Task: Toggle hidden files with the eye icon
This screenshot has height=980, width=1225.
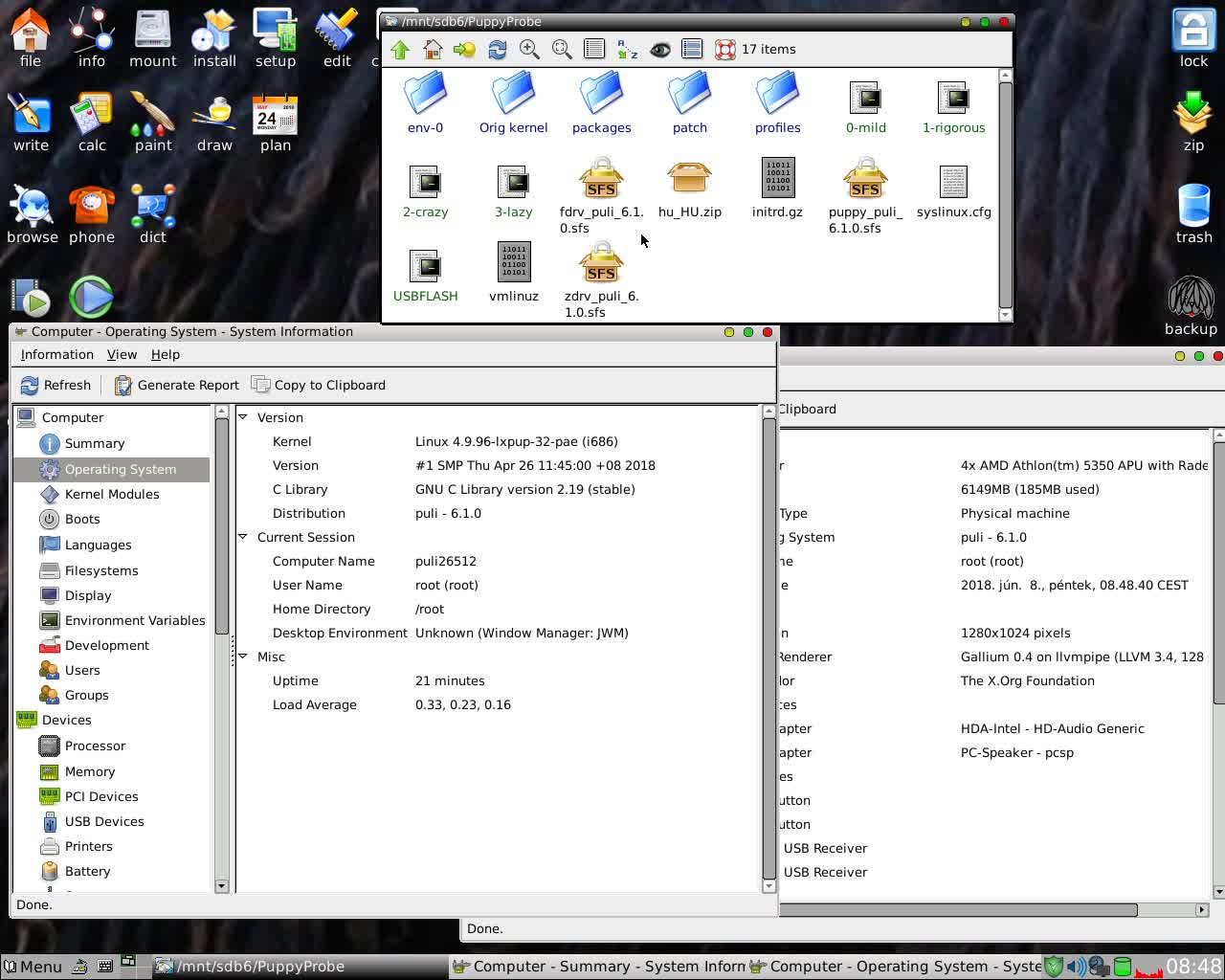Action: [660, 50]
